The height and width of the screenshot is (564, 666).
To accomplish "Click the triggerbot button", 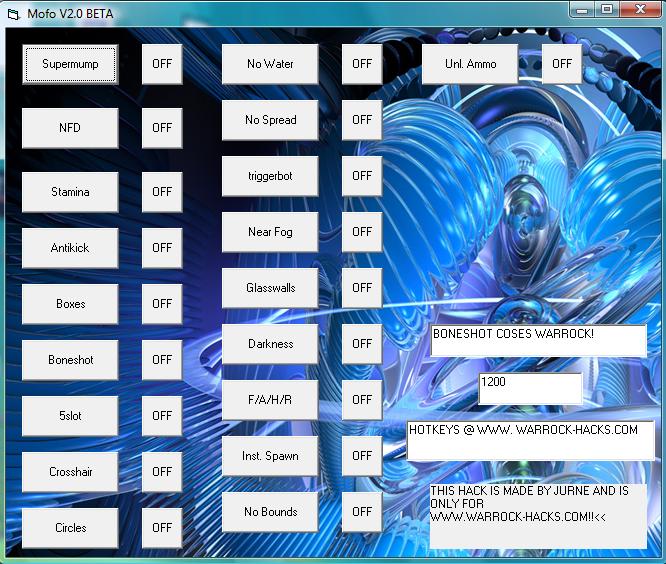I will tap(270, 176).
